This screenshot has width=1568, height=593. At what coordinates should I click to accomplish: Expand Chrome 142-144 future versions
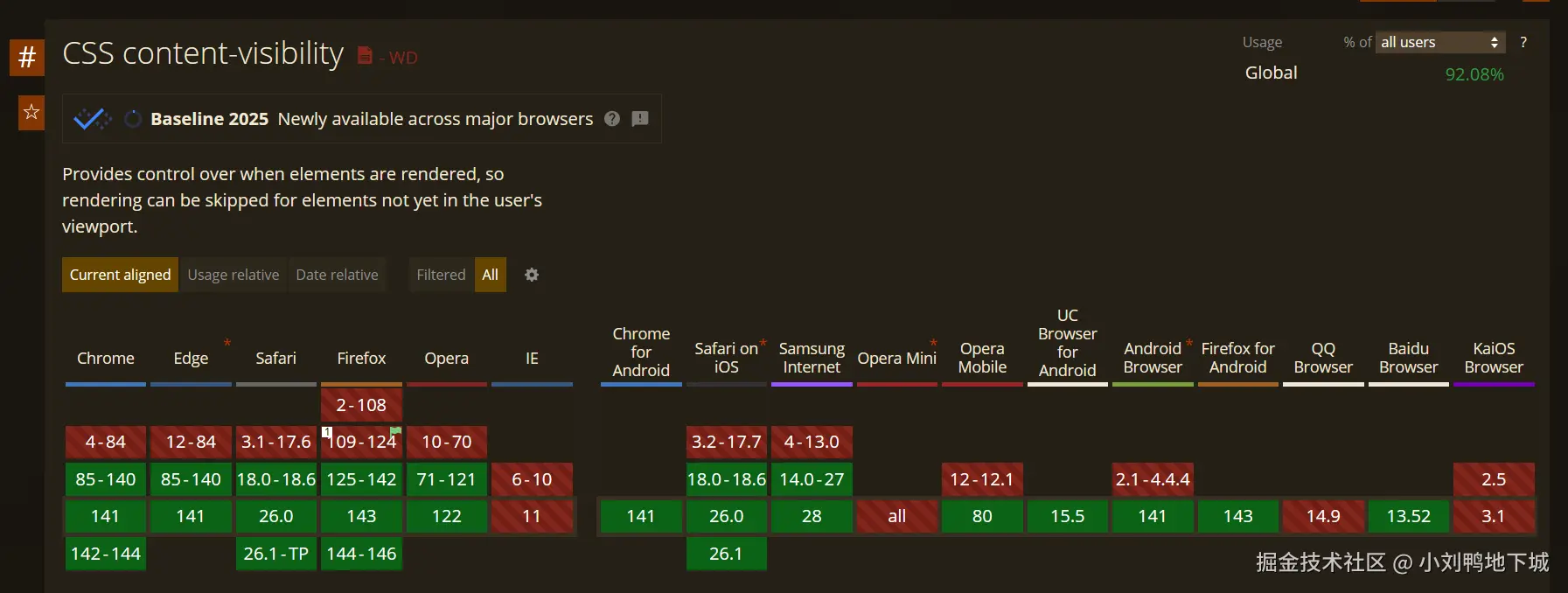[x=106, y=554]
